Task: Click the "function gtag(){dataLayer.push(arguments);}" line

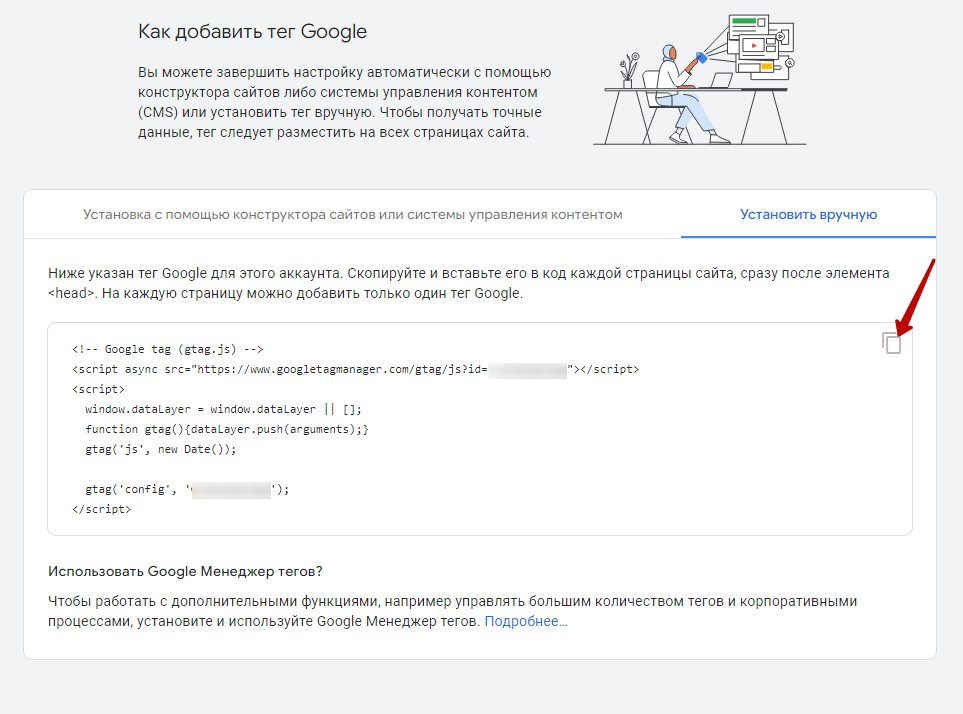Action: click(227, 429)
